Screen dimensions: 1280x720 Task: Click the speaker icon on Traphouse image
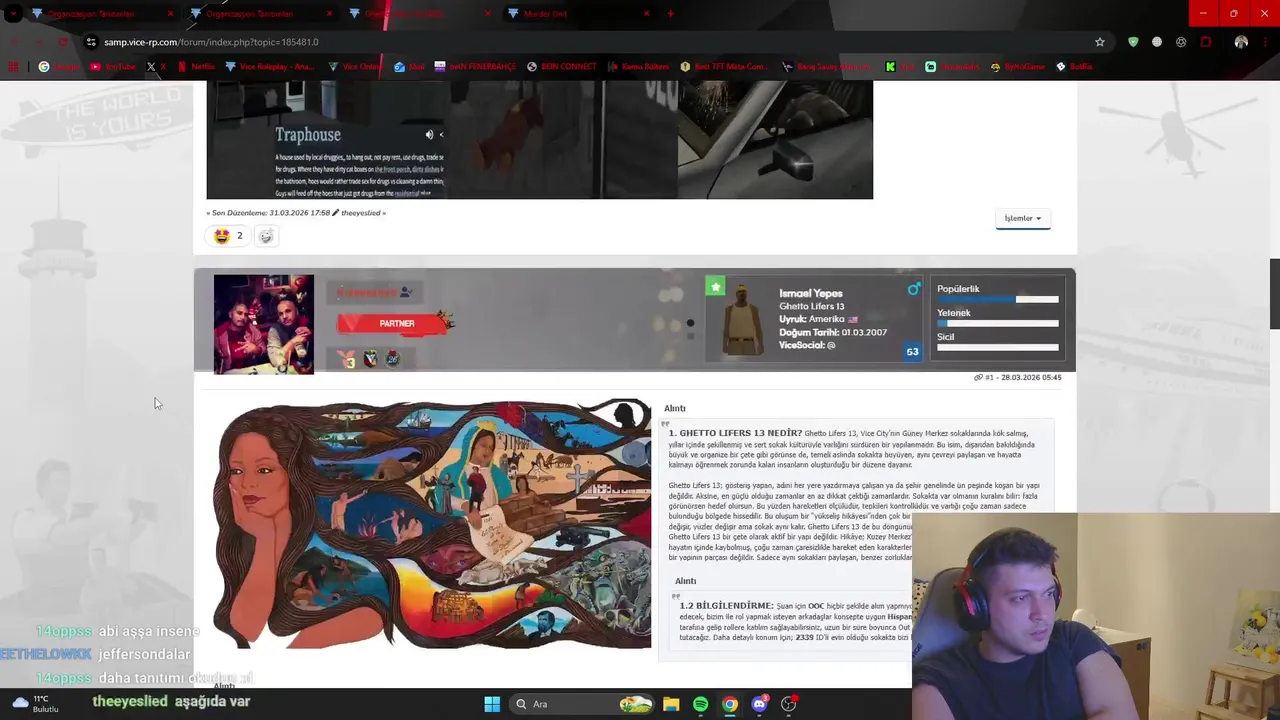click(x=429, y=135)
